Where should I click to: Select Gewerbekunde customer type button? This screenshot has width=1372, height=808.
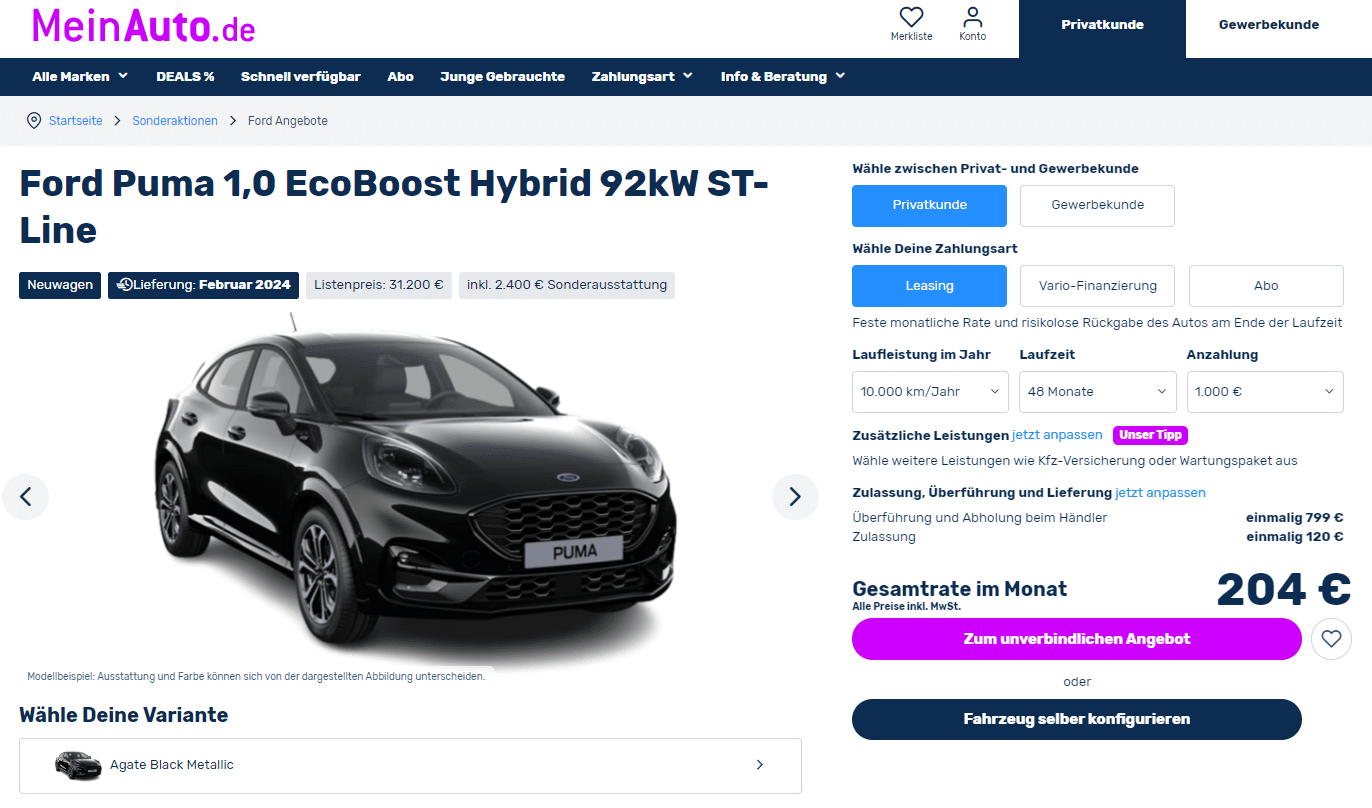point(1097,205)
